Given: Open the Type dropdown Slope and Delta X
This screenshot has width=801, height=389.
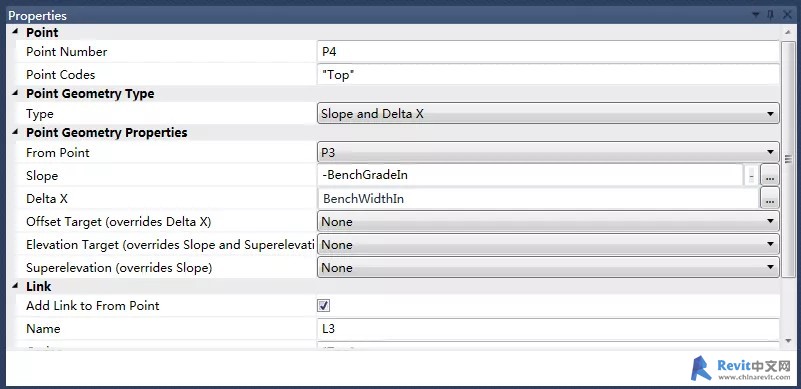Looking at the screenshot, I should 548,113.
